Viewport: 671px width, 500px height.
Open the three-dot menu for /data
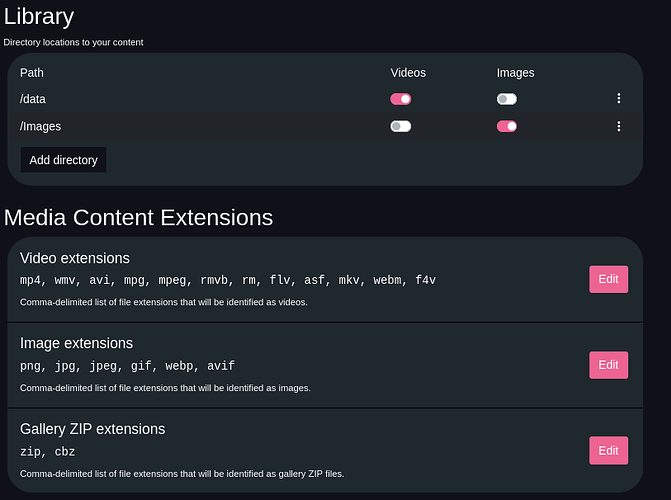618,98
